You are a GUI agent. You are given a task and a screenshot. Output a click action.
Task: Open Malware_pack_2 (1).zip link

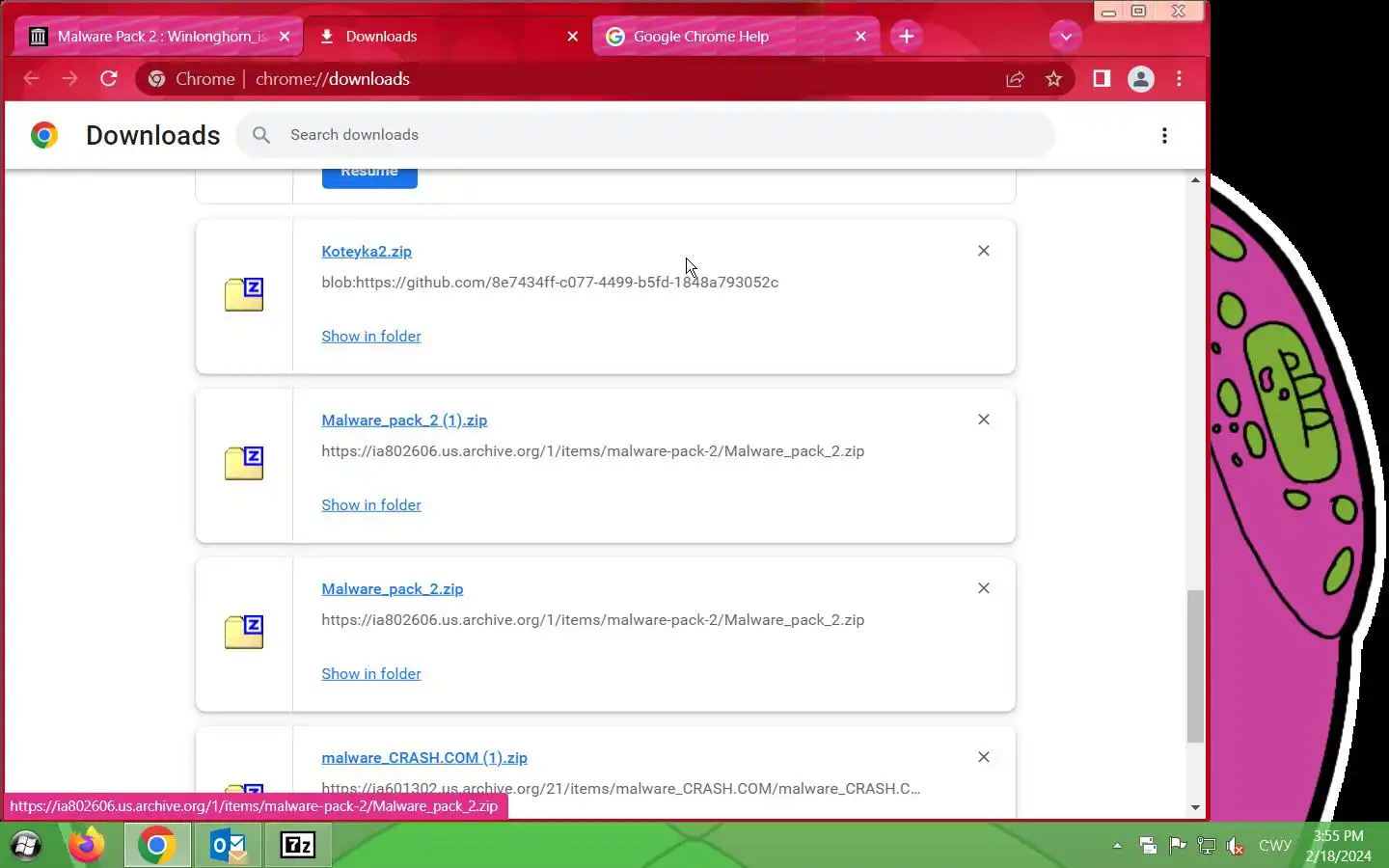coord(404,420)
